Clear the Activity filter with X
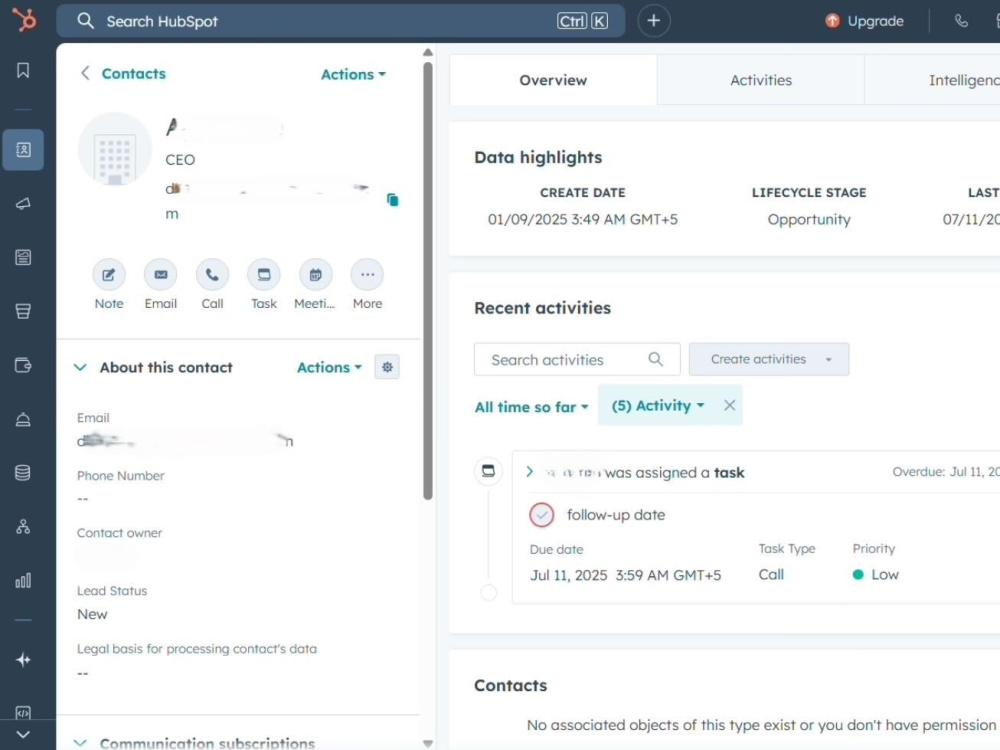 pyautogui.click(x=730, y=405)
